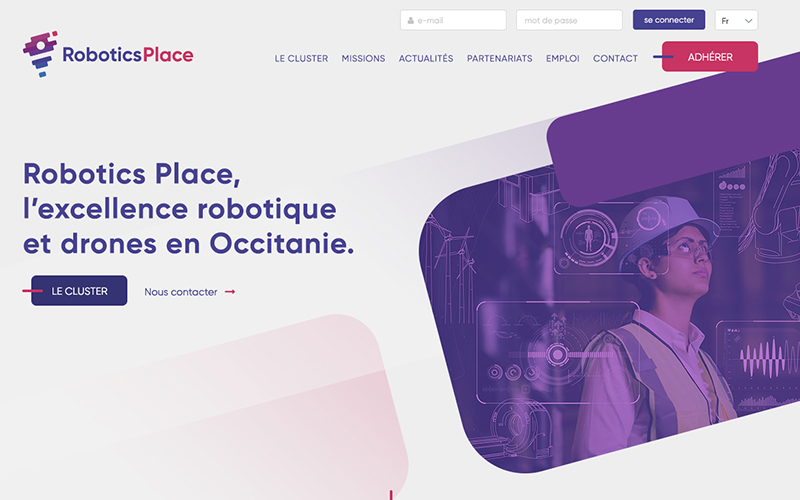Click the red ADHÉRER button
Viewport: 800px width, 500px height.
coord(710,57)
